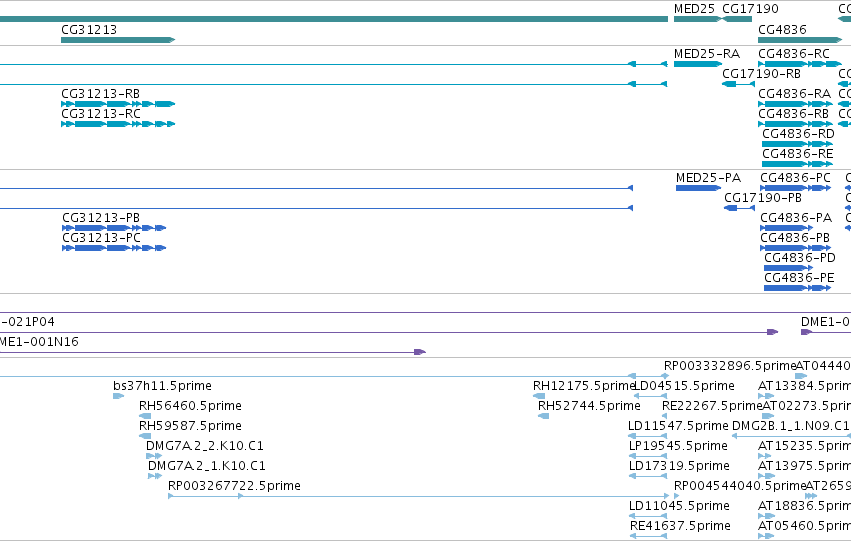Click the CG17190-RB transcript
Image resolution: width=851 pixels, height=541 pixels.
738,84
